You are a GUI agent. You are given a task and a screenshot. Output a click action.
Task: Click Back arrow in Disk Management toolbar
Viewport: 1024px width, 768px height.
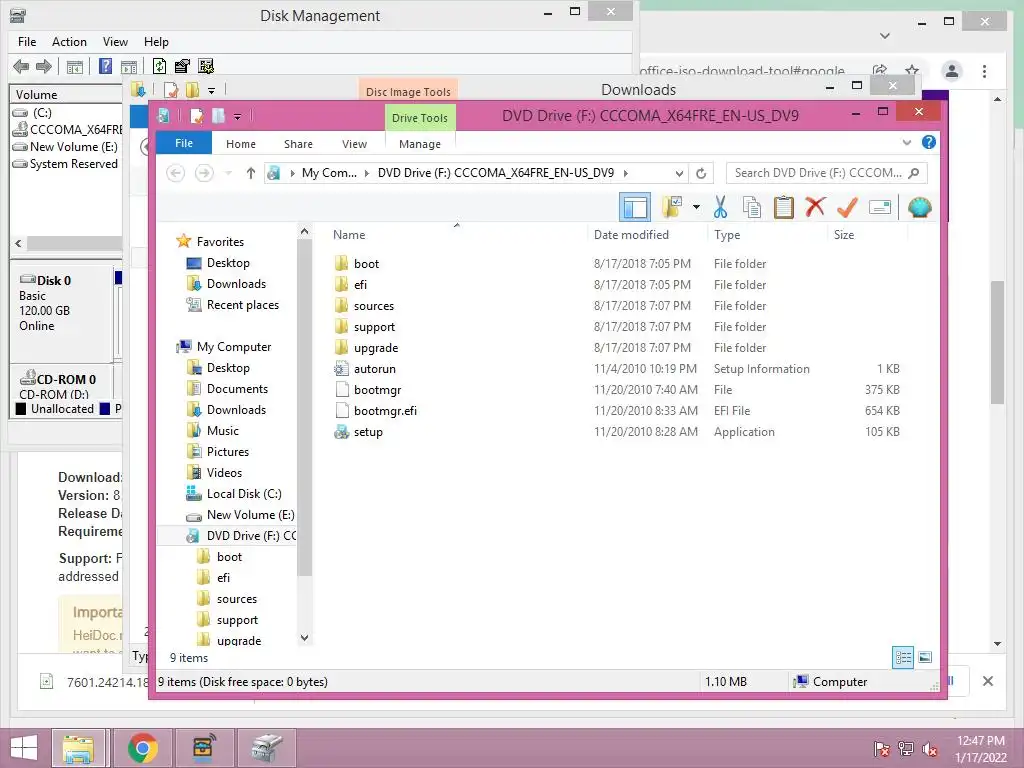pos(21,66)
